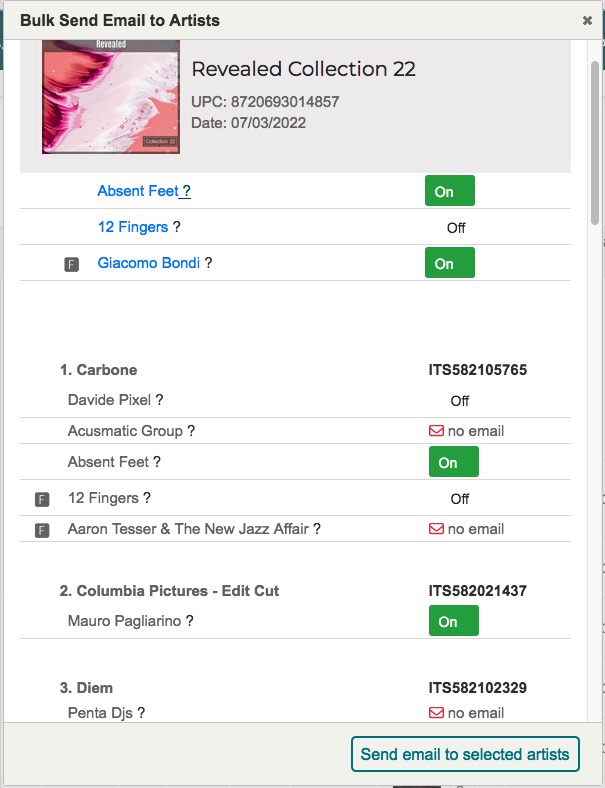Click the F badge beside Giacomo Bondi

pos(71,264)
